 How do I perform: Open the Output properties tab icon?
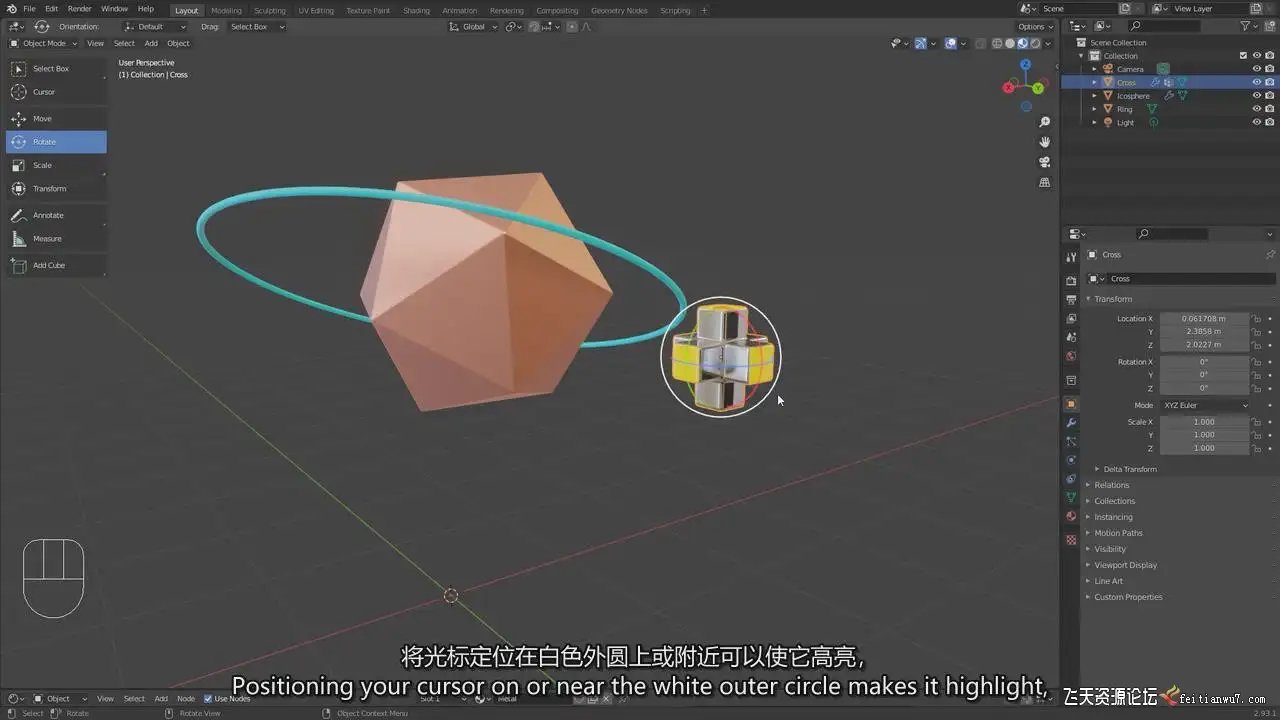point(1071,299)
